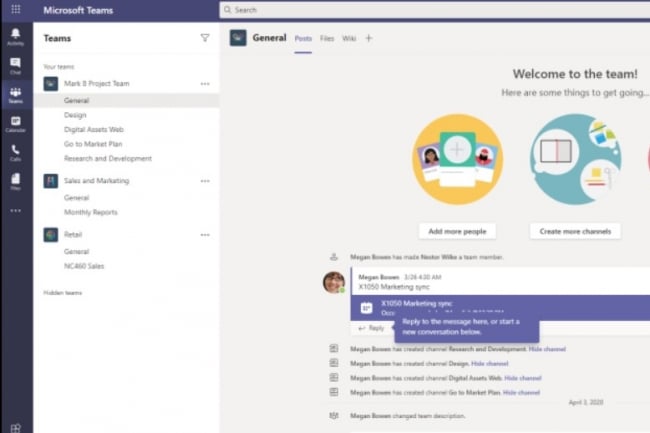This screenshot has width=650, height=433.
Task: Select the Mark 8 Project Team name
Action: (x=97, y=84)
